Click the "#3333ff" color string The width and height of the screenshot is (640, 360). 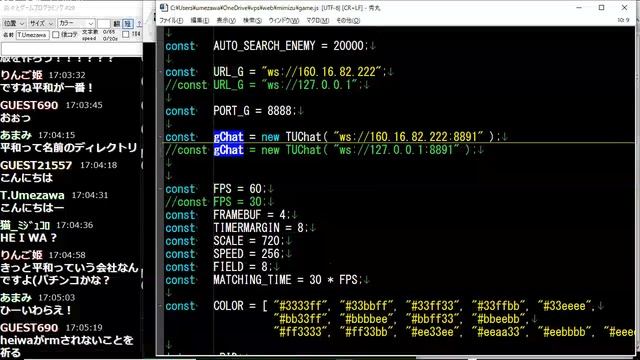click(x=301, y=306)
